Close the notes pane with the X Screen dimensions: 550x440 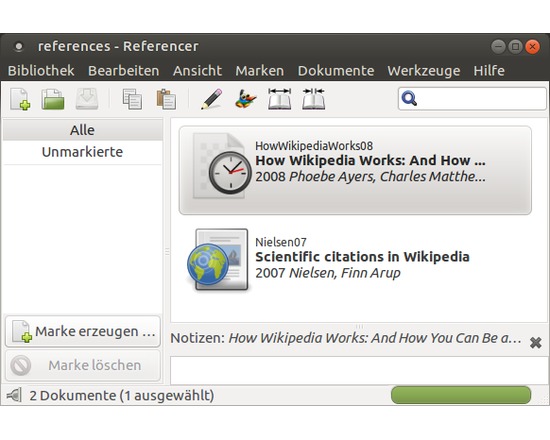point(536,342)
